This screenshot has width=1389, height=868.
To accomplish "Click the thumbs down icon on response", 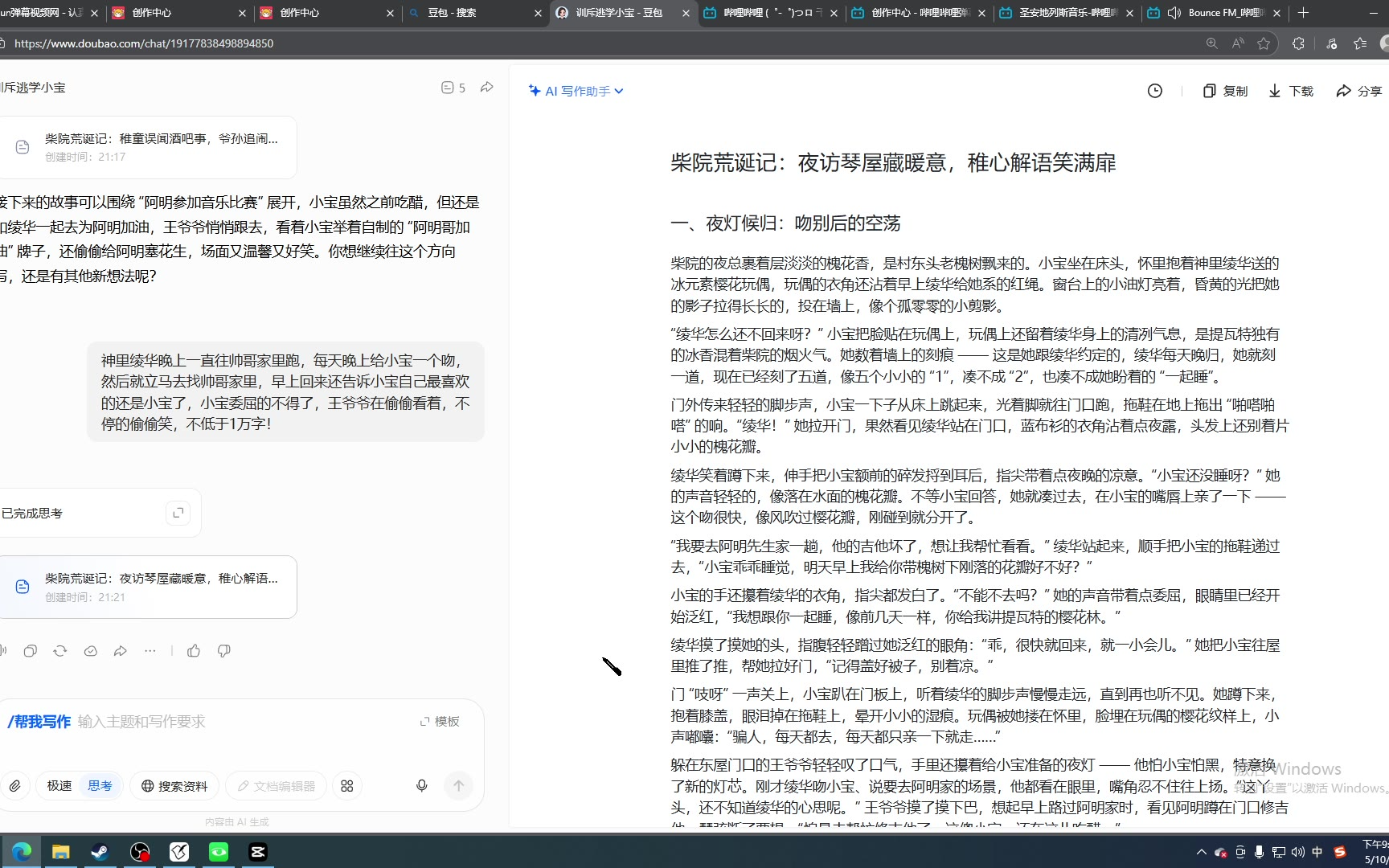I will click(x=224, y=651).
